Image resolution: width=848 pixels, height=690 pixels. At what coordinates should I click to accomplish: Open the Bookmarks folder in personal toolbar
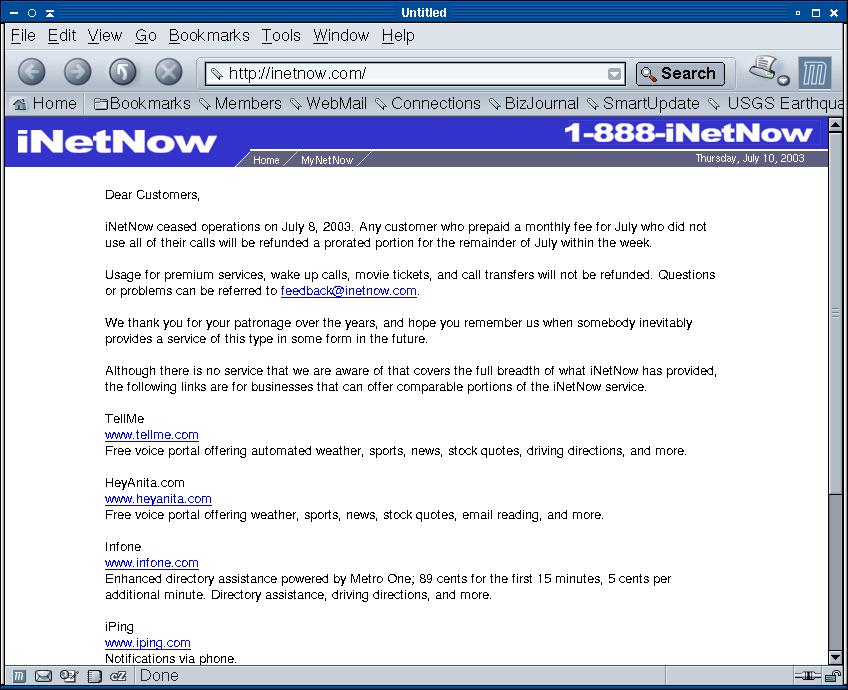click(x=142, y=103)
